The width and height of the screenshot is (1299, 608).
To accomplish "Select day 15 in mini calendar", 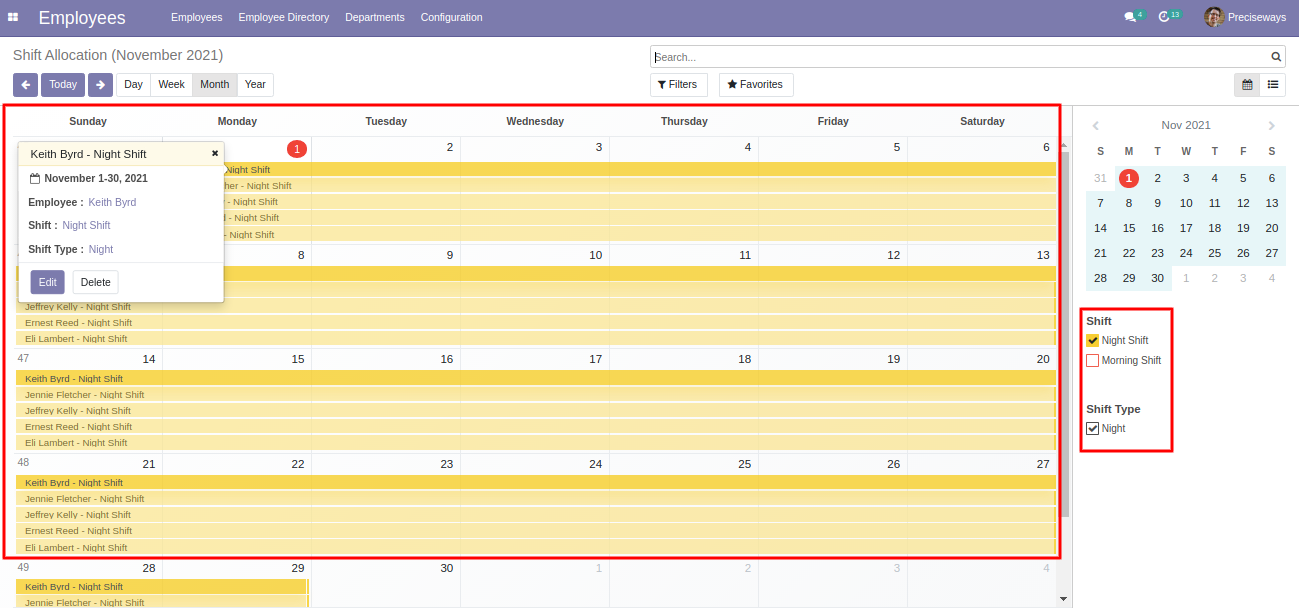I will point(1129,228).
